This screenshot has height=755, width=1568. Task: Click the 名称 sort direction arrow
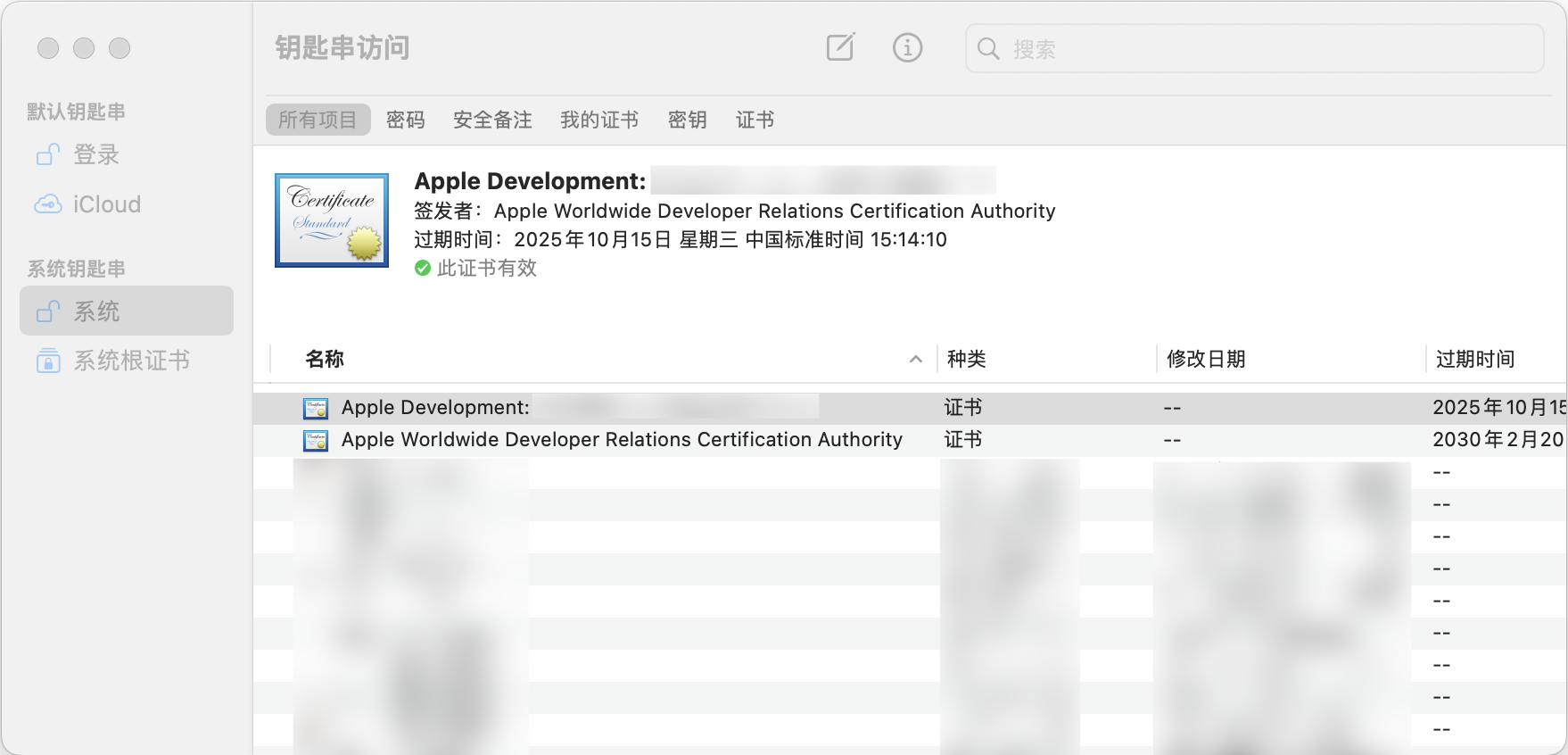[x=915, y=359]
